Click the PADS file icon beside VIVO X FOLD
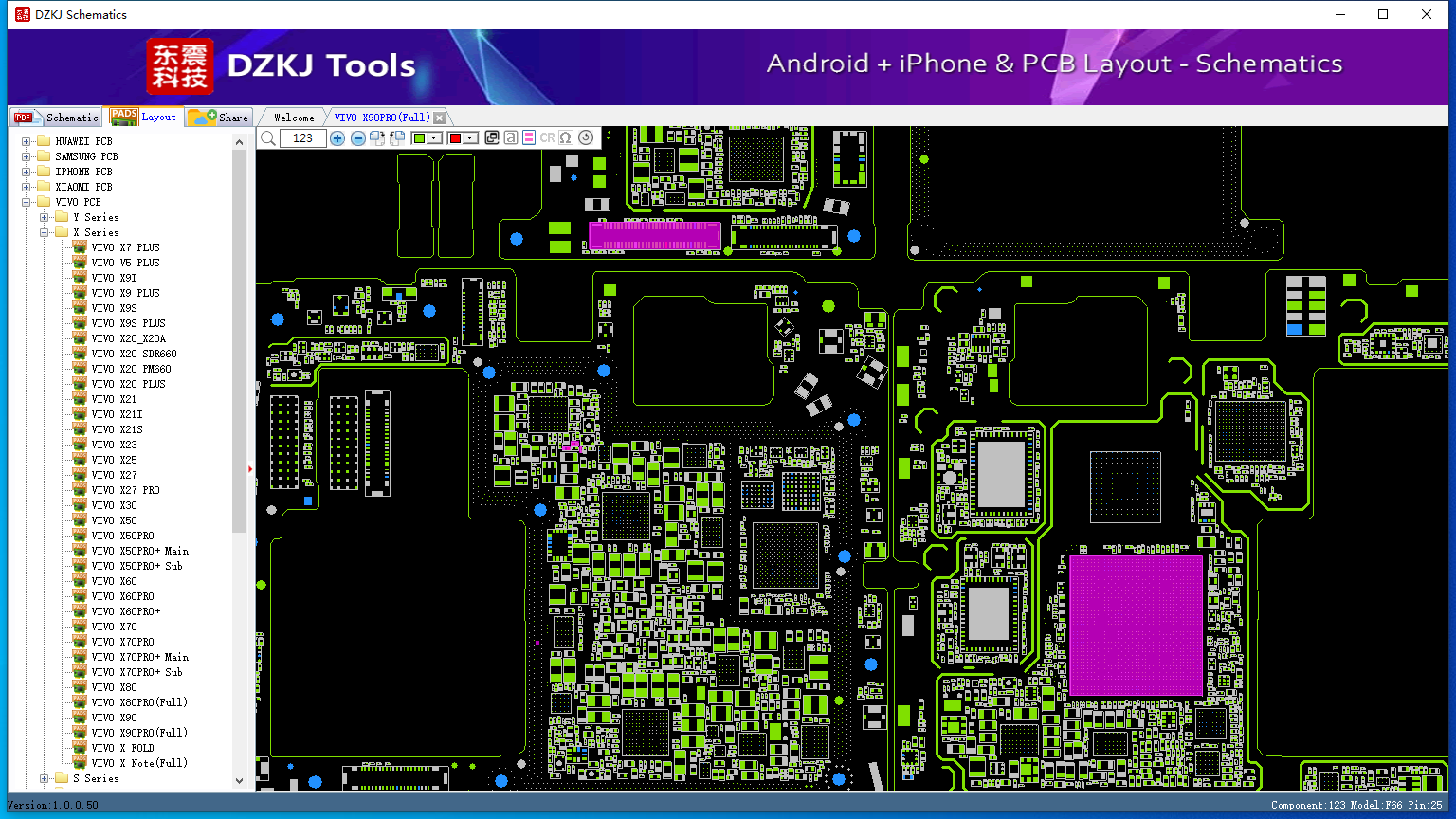This screenshot has height=819, width=1456. click(80, 748)
